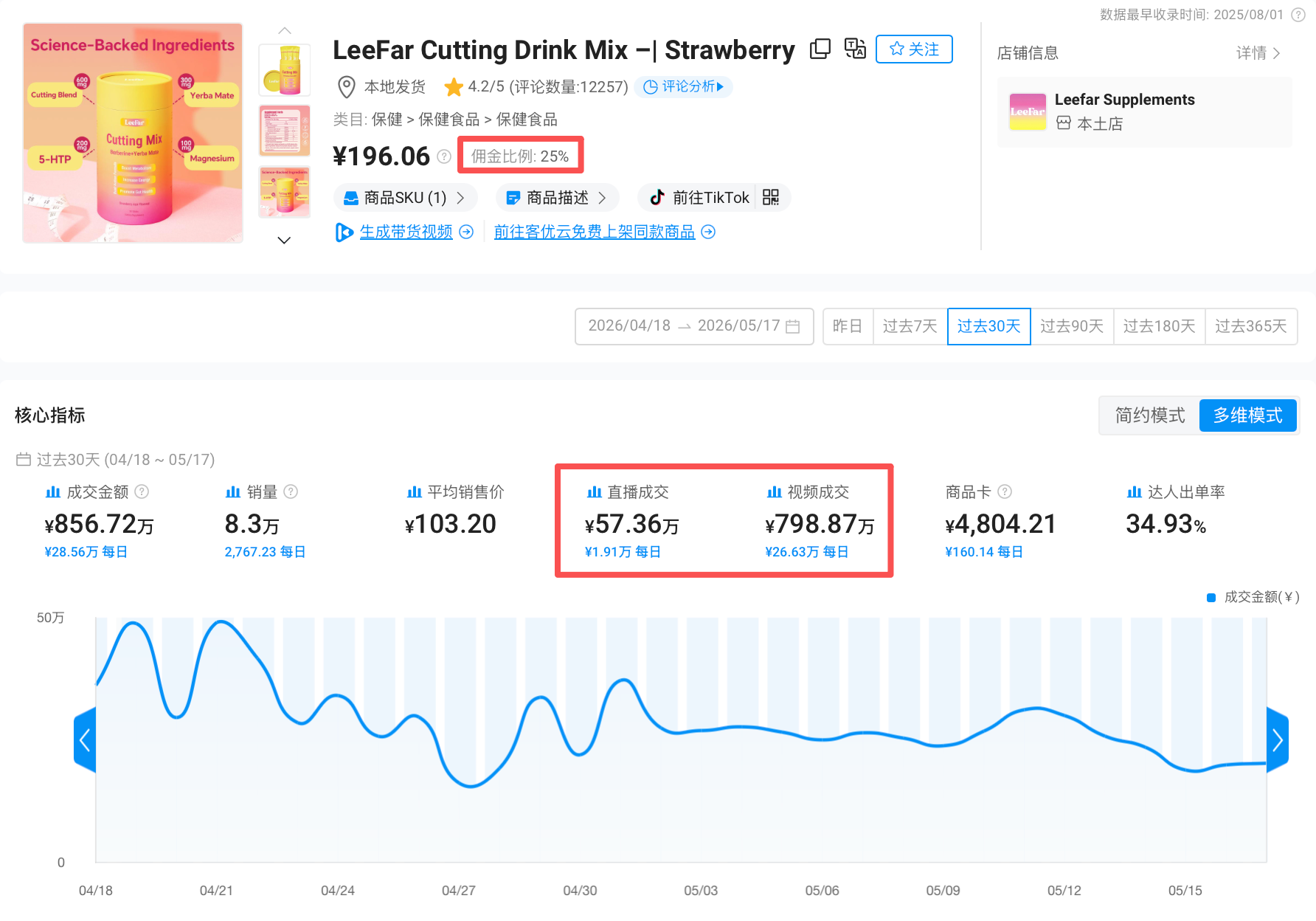Click the calendar icon in the date range field
The width and height of the screenshot is (1316, 921).
point(793,326)
